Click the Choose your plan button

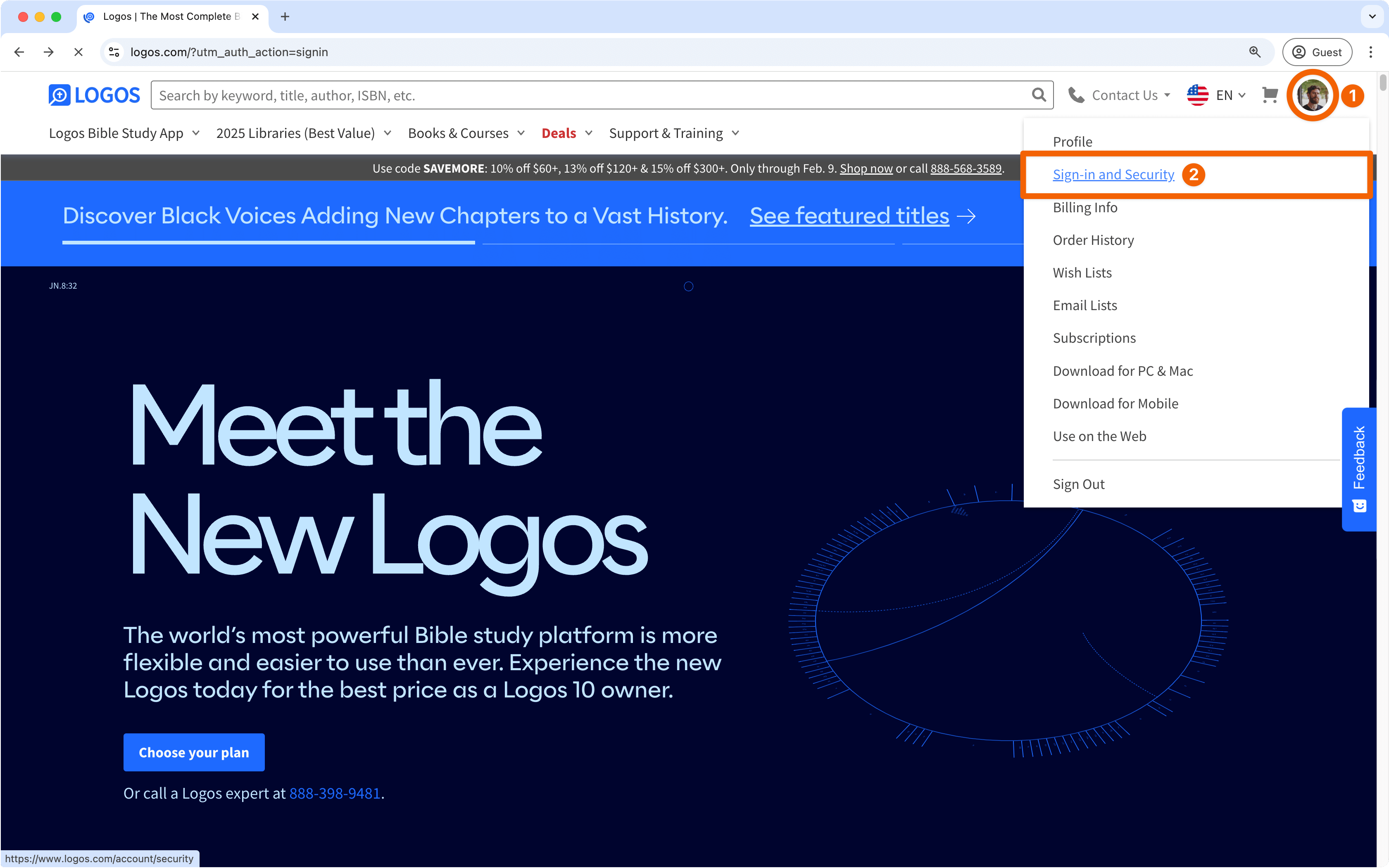(x=194, y=752)
